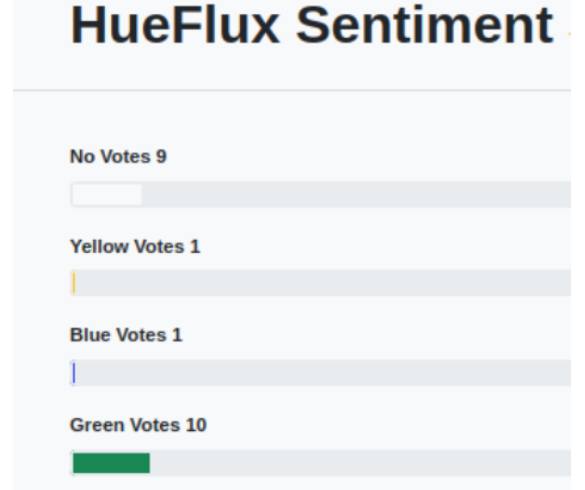The width and height of the screenshot is (585, 490).
Task: Click the number 10 in Green Votes
Action: [x=196, y=425]
